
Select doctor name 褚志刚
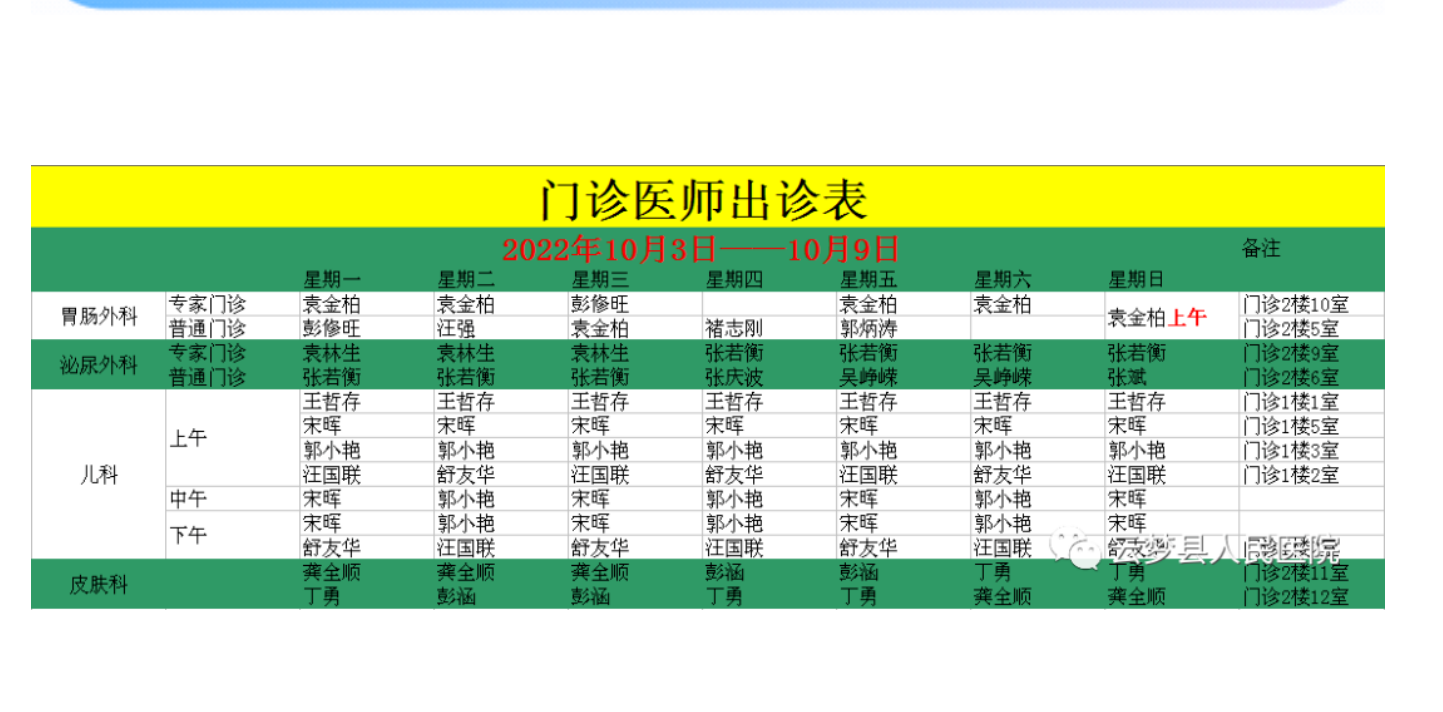click(x=735, y=328)
